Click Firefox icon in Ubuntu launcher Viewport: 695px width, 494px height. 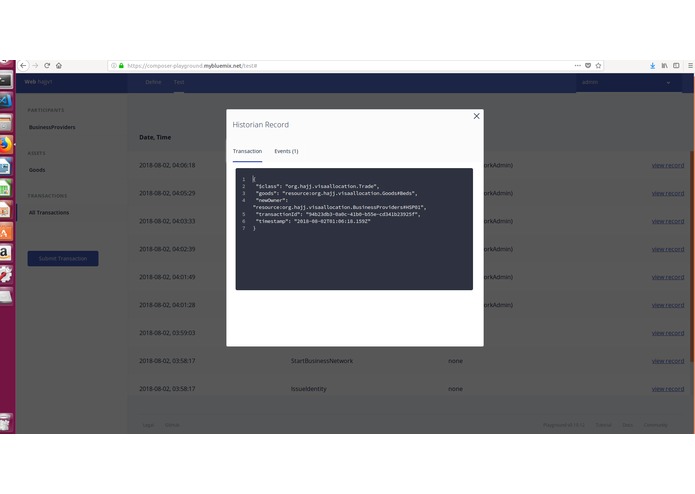pyautogui.click(x=6, y=145)
